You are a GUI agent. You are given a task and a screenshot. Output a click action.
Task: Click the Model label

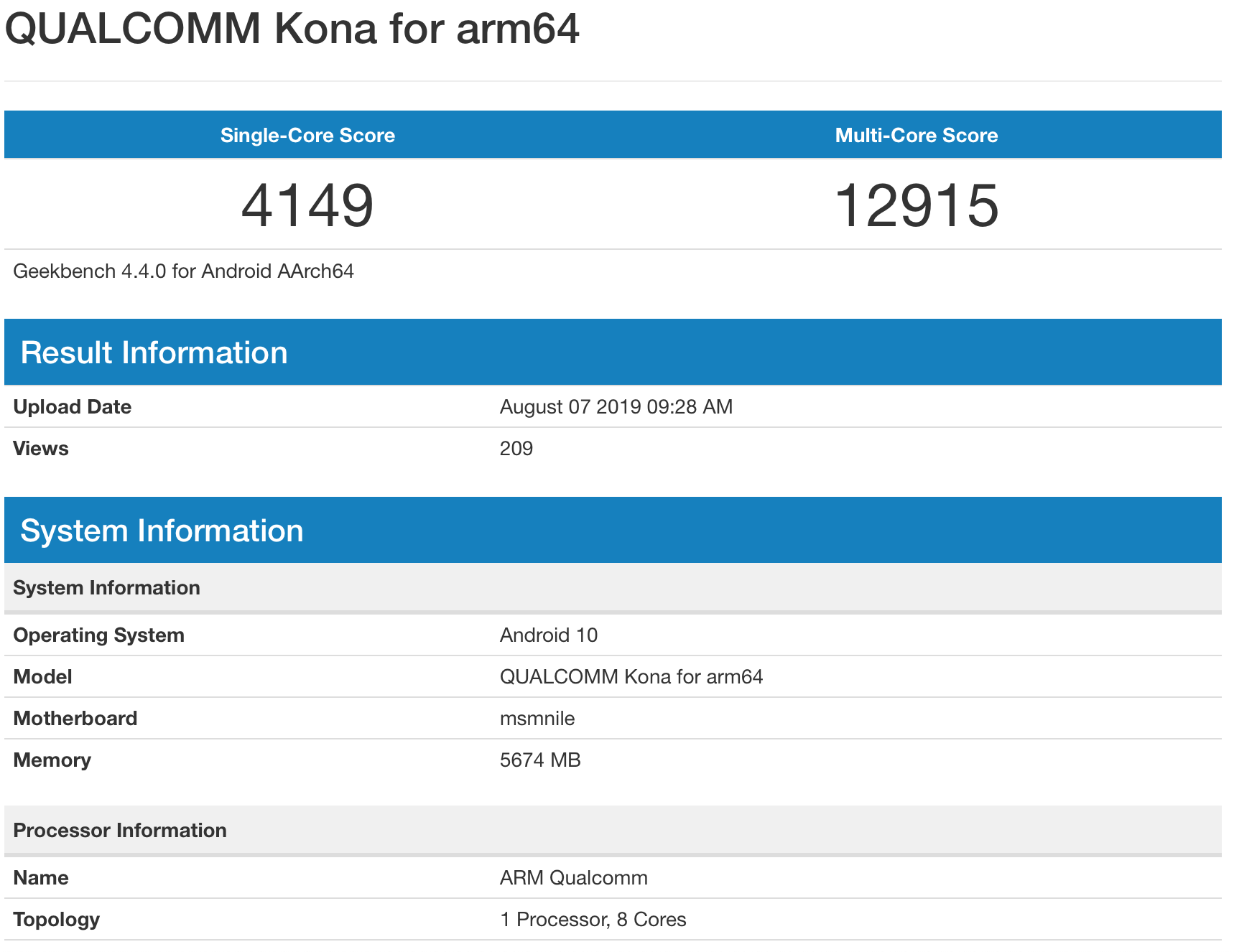(x=42, y=677)
